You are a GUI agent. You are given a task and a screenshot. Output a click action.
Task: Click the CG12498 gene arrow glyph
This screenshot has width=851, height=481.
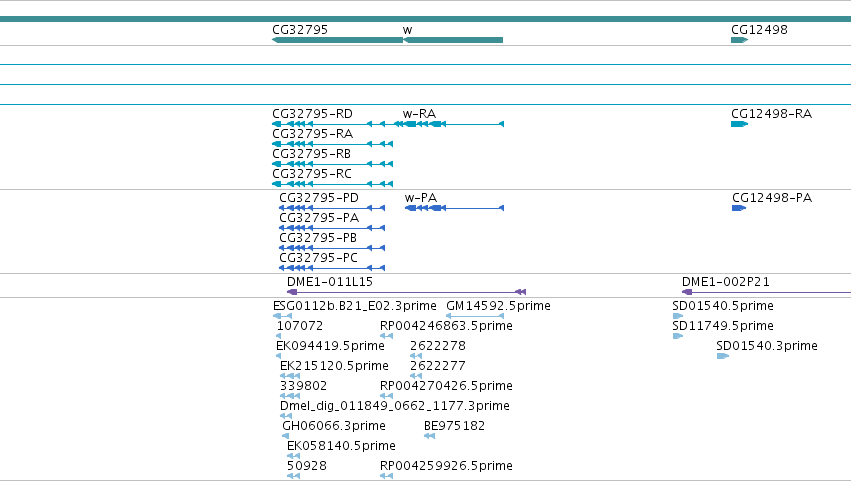[739, 40]
